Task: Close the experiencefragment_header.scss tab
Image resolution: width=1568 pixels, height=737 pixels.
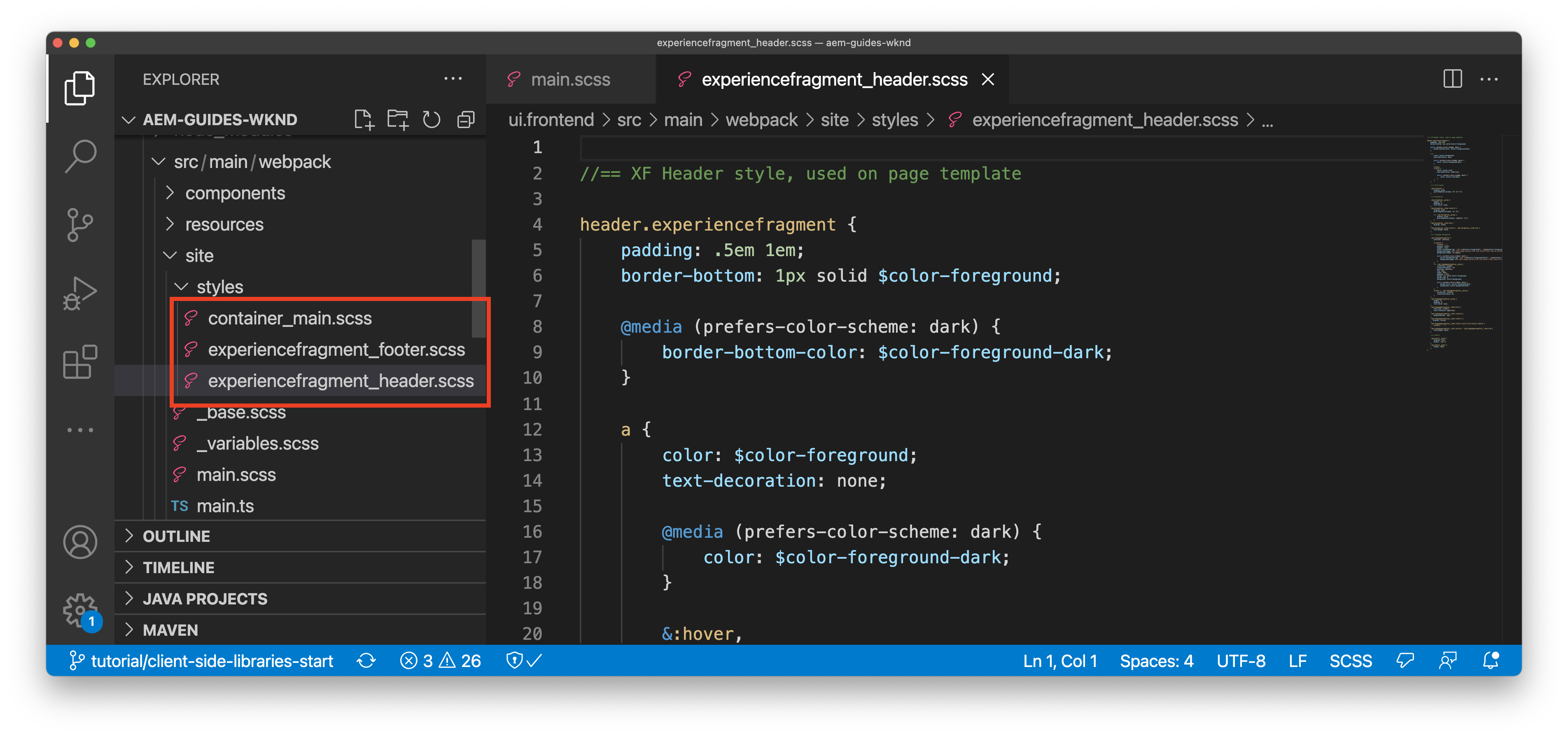Action: tap(988, 80)
